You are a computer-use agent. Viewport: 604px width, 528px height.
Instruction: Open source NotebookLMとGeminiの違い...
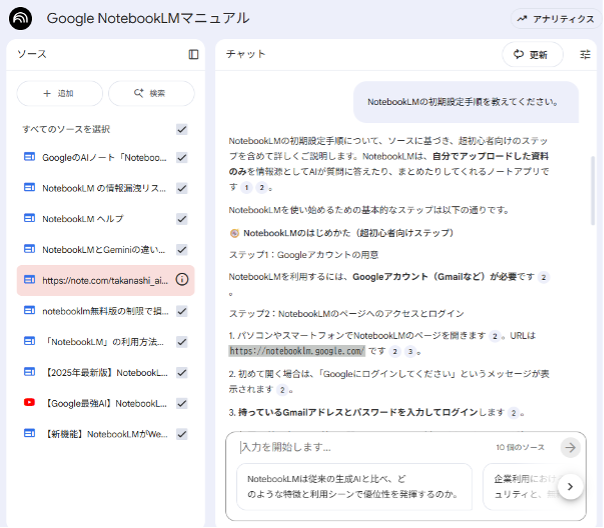coord(104,250)
